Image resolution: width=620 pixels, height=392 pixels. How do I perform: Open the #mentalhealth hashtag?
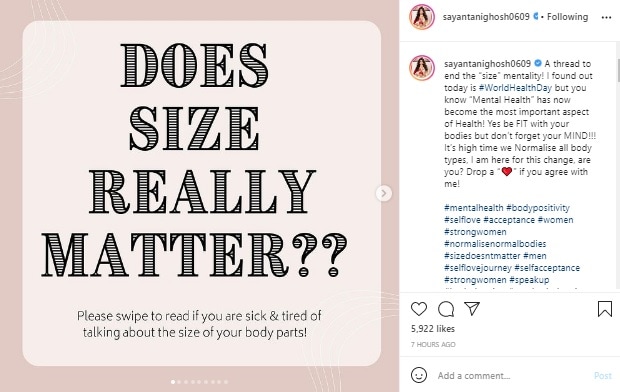[474, 208]
